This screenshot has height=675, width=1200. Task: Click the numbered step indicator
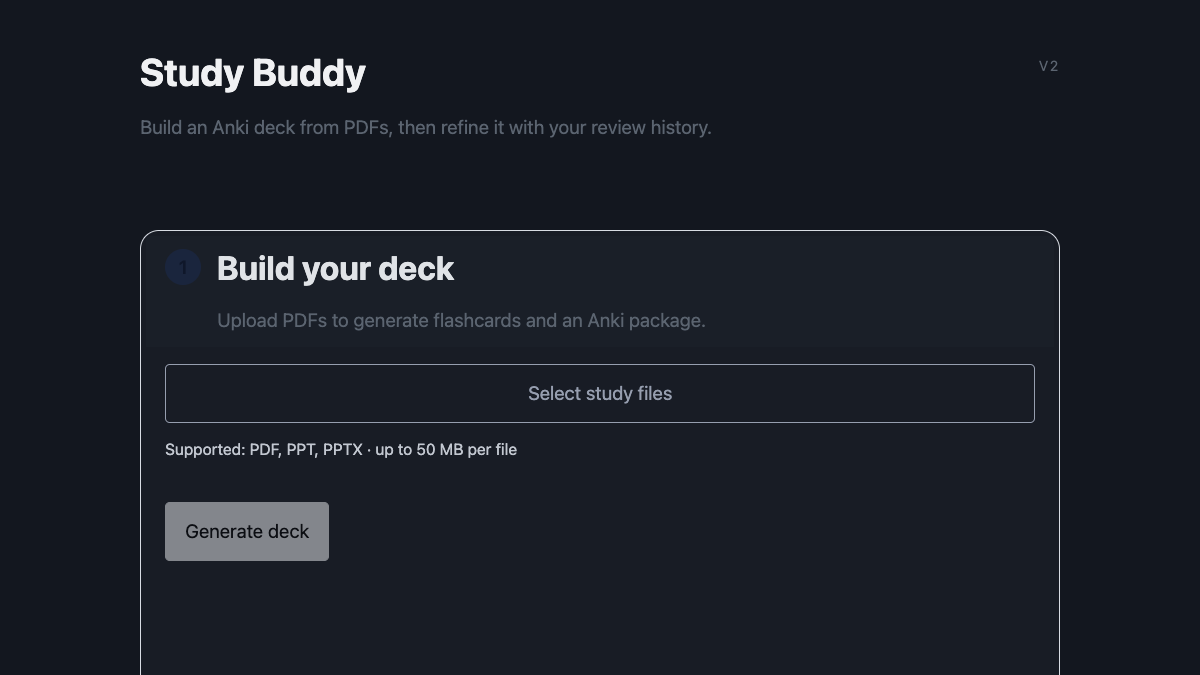pyautogui.click(x=183, y=267)
